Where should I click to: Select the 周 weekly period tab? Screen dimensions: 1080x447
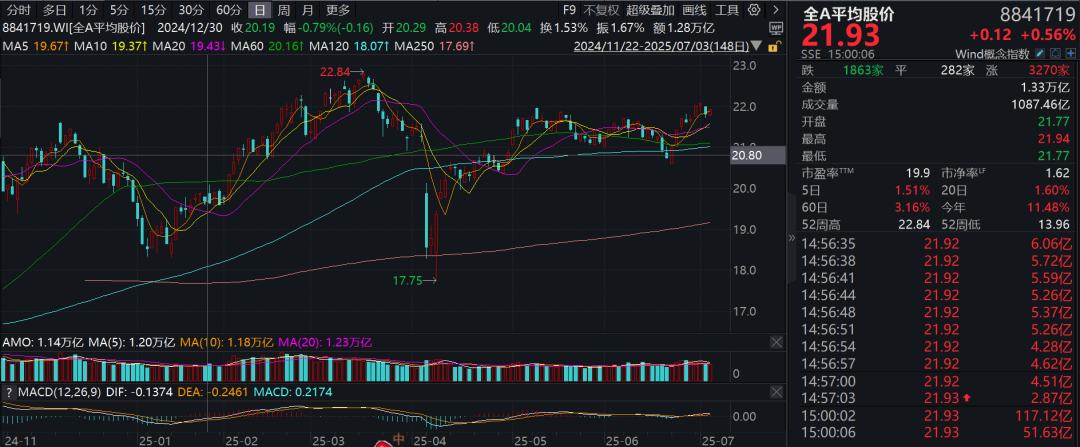(x=282, y=10)
